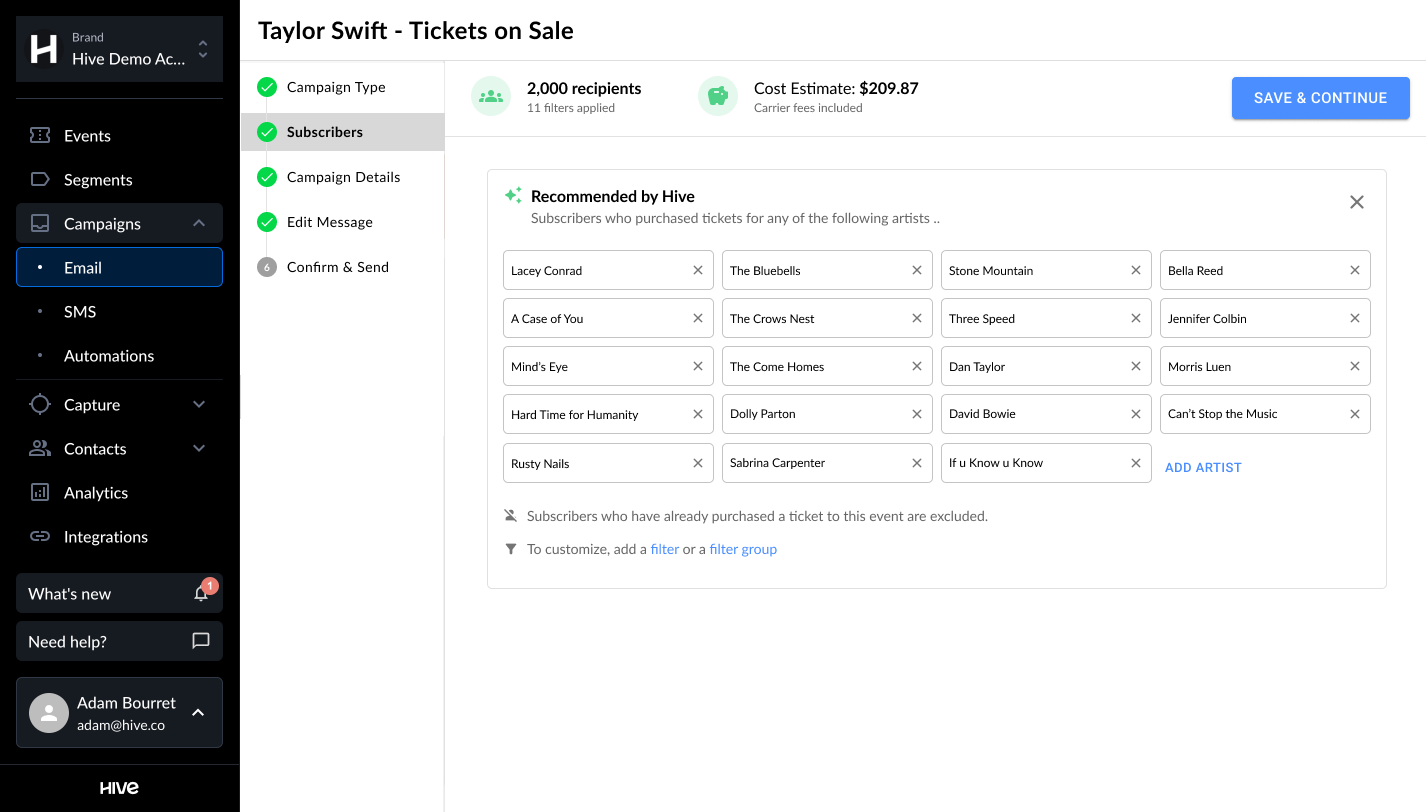The image size is (1426, 812).
Task: Expand the Contacts menu chevron
Action: click(199, 448)
